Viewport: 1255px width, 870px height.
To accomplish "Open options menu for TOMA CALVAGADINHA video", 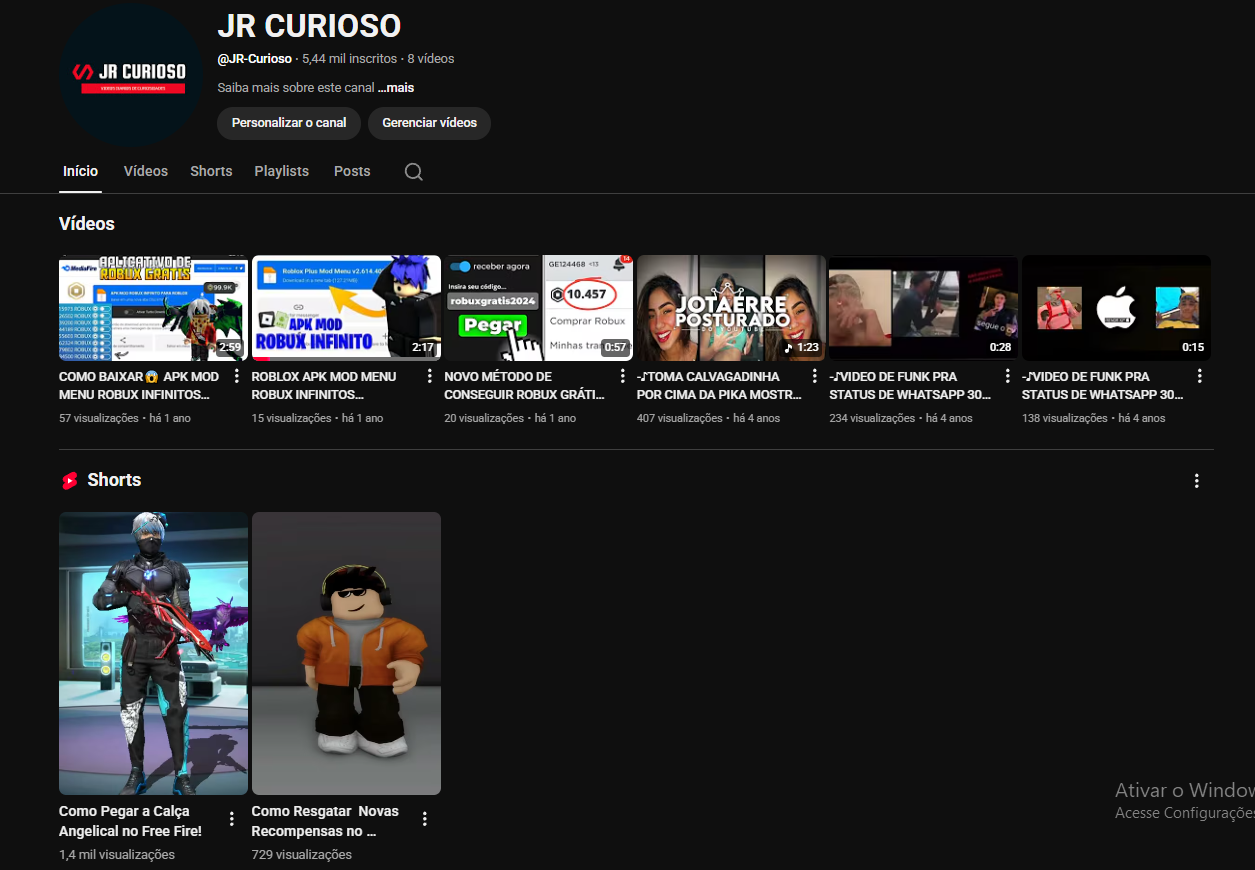I will click(x=815, y=377).
